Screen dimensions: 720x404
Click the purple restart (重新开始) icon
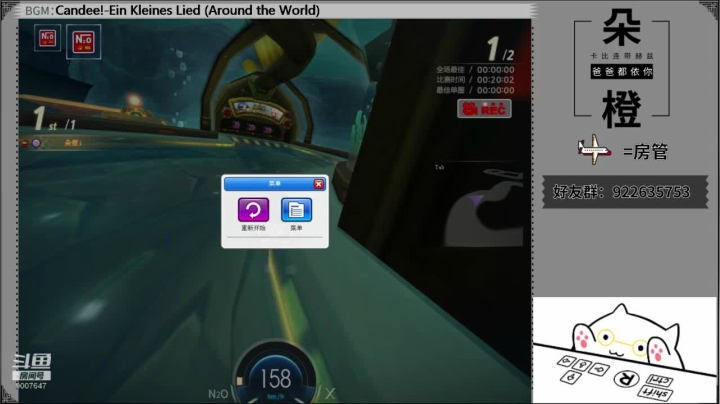click(253, 210)
